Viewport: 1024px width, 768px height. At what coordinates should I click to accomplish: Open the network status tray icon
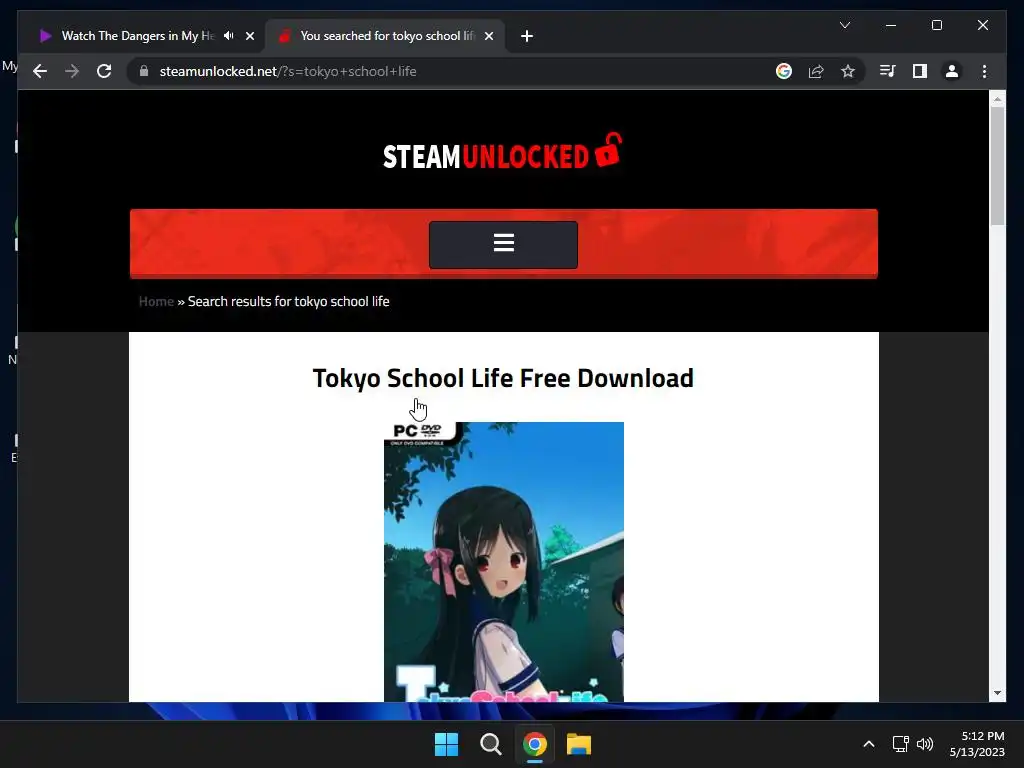click(901, 744)
